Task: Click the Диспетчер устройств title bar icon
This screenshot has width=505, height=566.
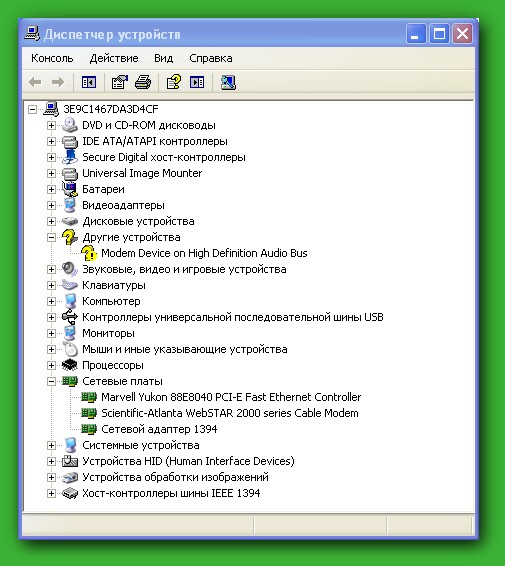Action: [32, 34]
